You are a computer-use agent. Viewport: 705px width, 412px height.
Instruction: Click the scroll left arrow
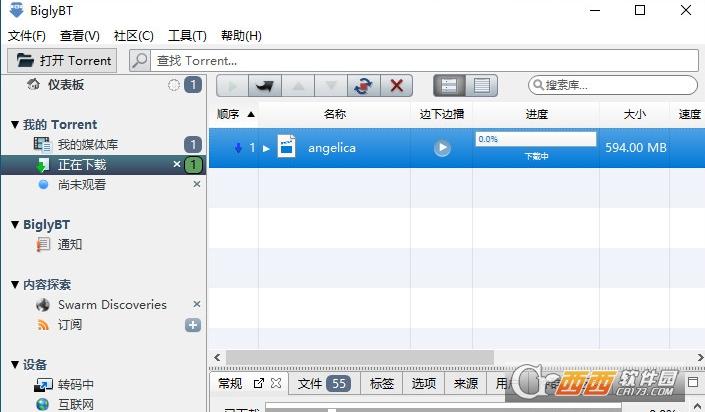[x=217, y=357]
